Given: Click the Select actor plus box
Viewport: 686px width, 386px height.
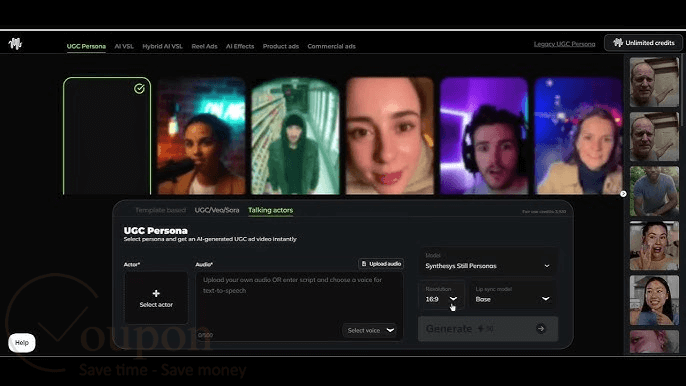Looking at the screenshot, I should (156, 298).
